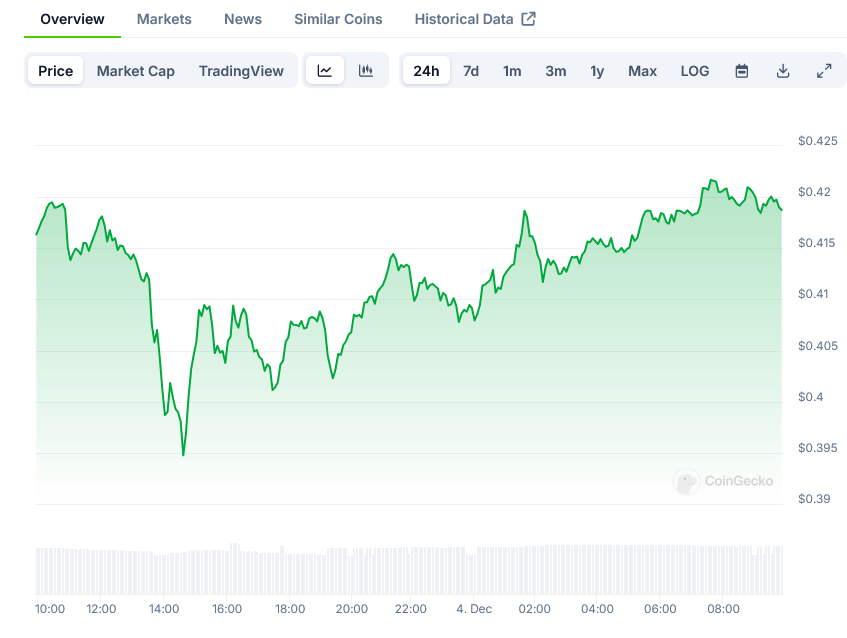Screen dimensions: 847x638
Task: Switch chart to Market Cap
Action: (136, 71)
